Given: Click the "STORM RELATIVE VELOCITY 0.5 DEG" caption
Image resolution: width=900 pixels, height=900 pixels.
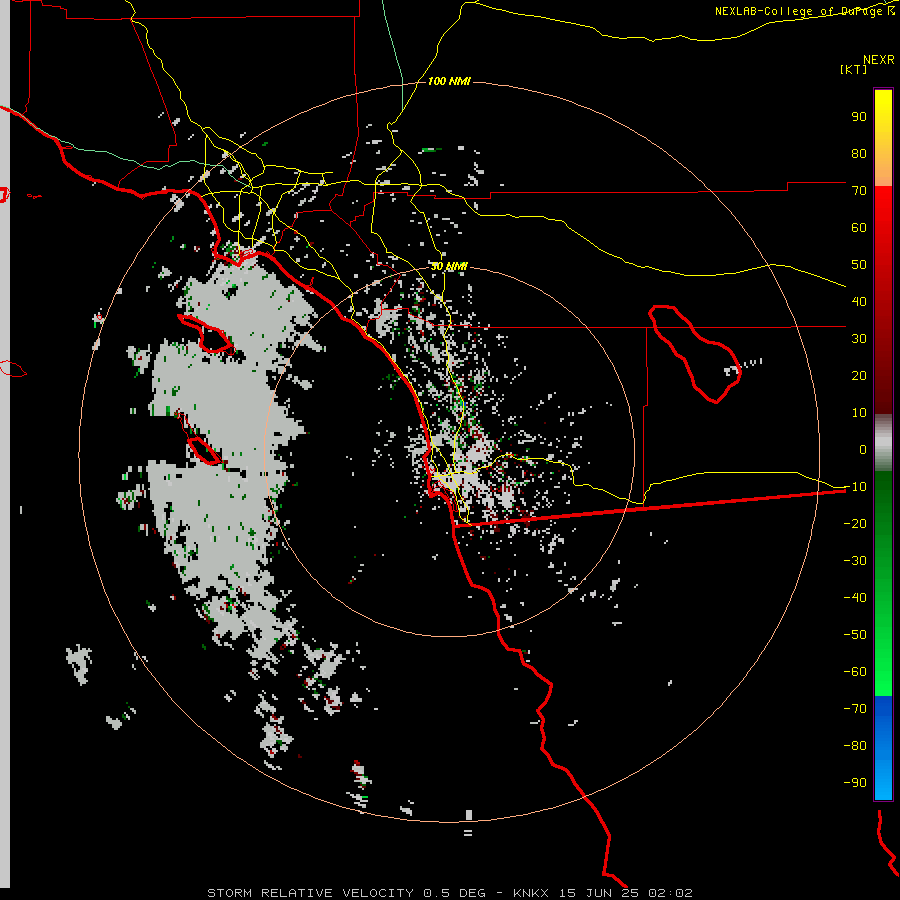Looking at the screenshot, I should (x=346, y=893).
